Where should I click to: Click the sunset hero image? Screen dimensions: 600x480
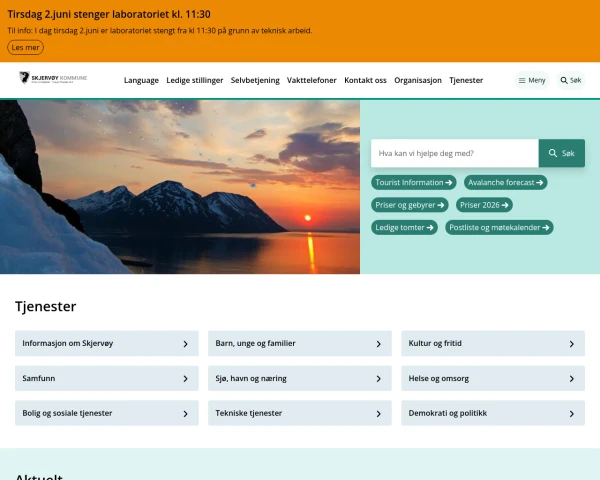tap(180, 187)
